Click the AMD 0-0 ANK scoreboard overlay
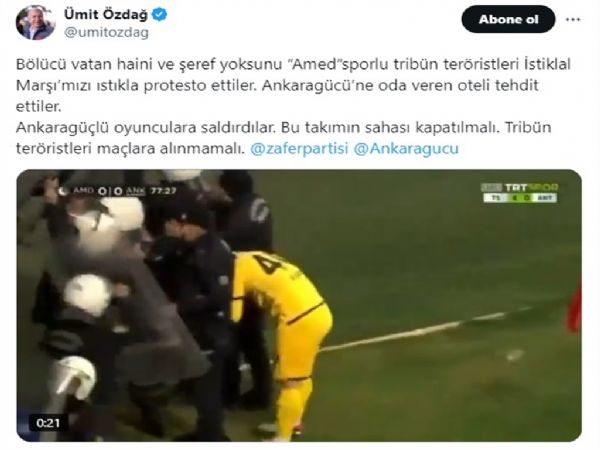Image resolution: width=600 pixels, height=450 pixels. [109, 191]
